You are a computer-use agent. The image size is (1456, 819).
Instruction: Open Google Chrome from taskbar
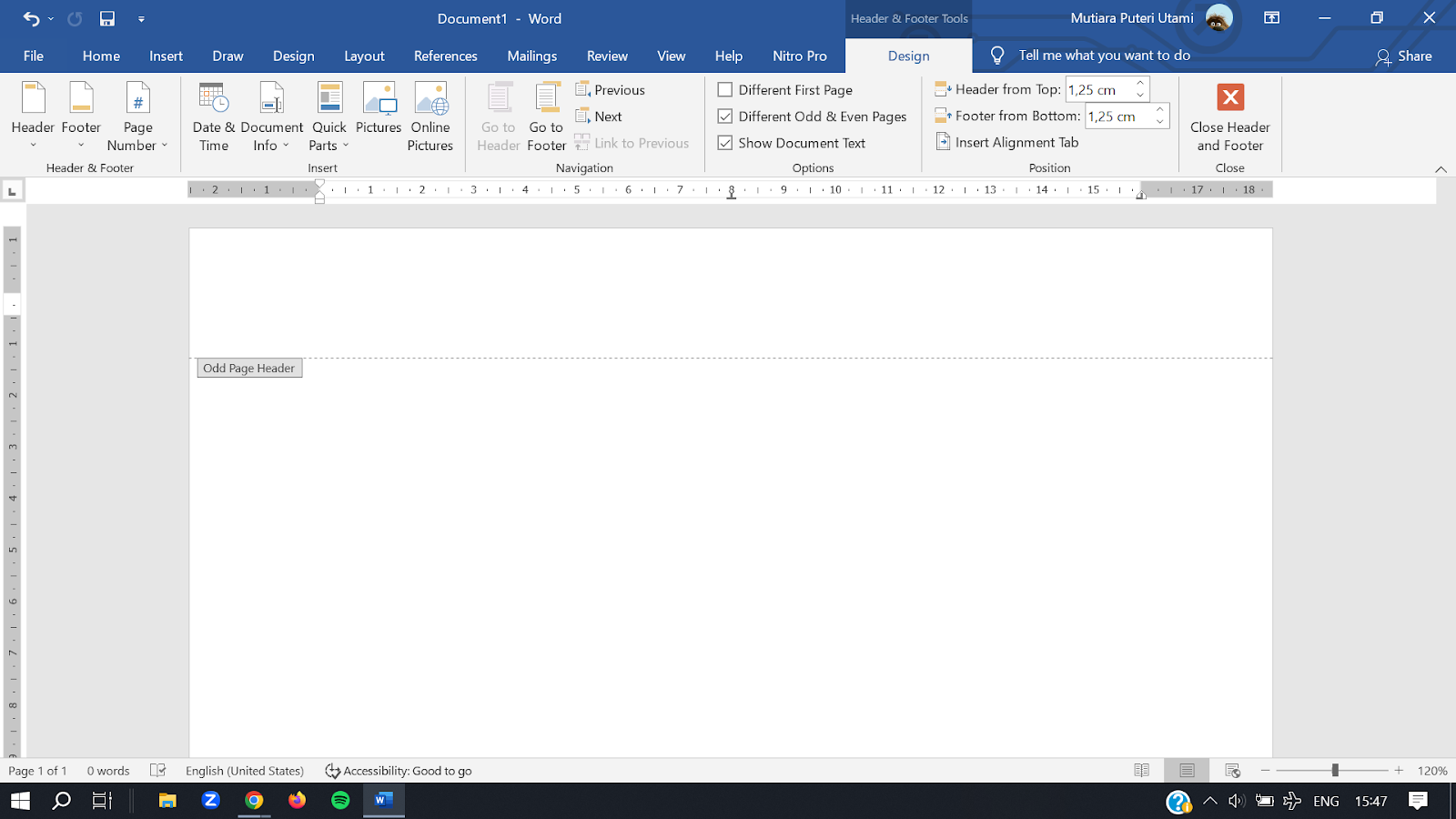click(x=254, y=801)
